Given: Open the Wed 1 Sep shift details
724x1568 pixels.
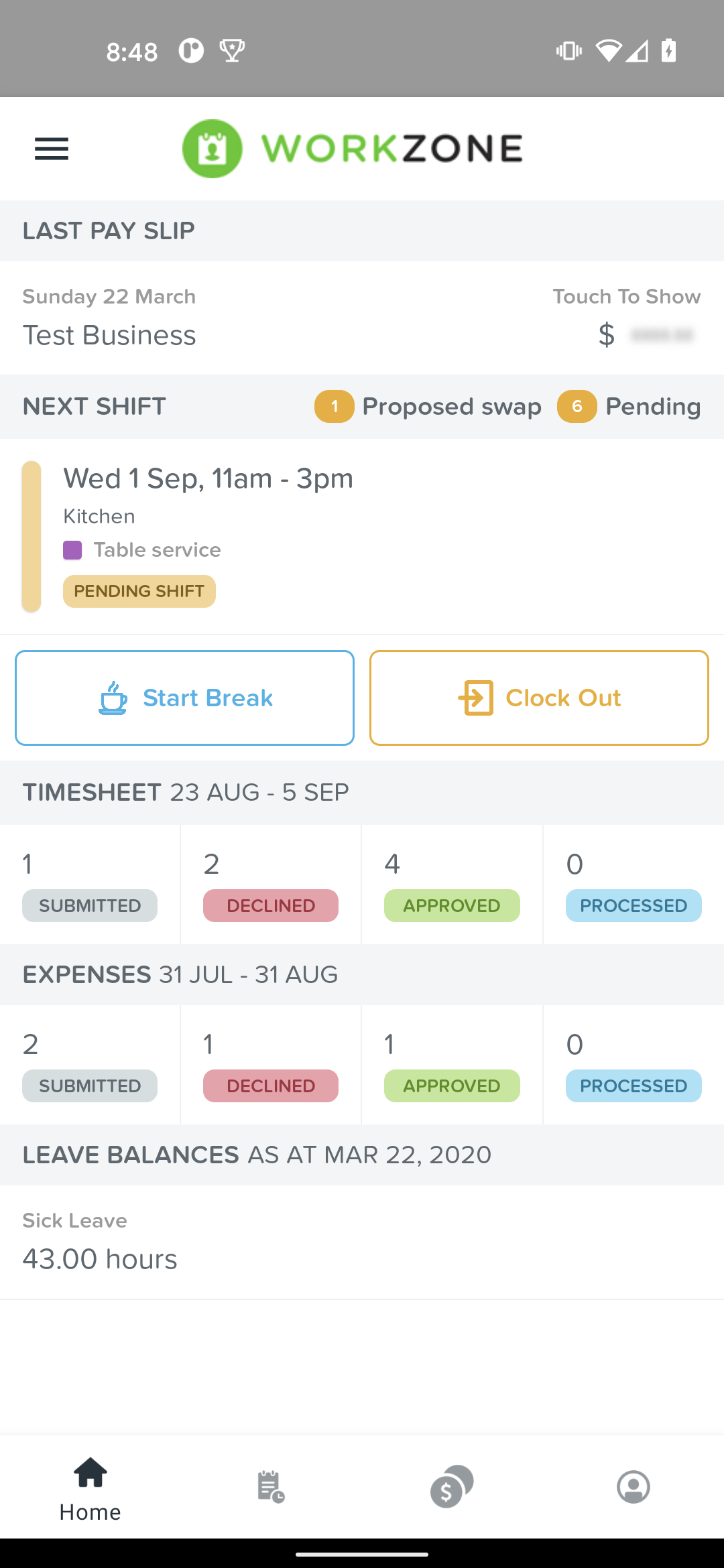Looking at the screenshot, I should [362, 536].
